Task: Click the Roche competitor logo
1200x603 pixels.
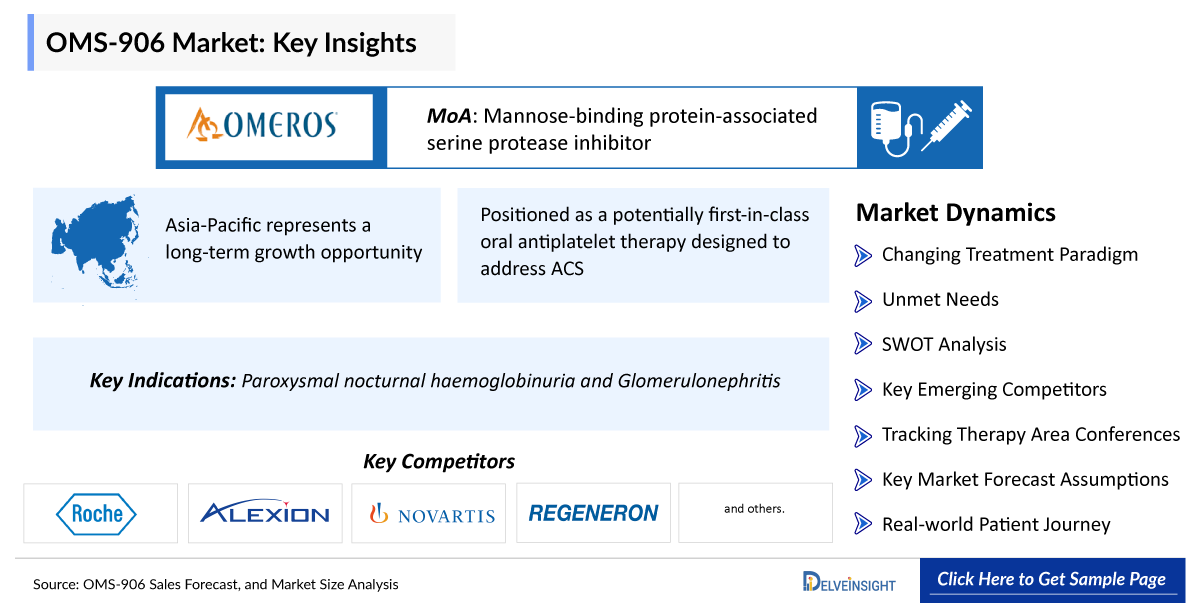Action: 100,513
